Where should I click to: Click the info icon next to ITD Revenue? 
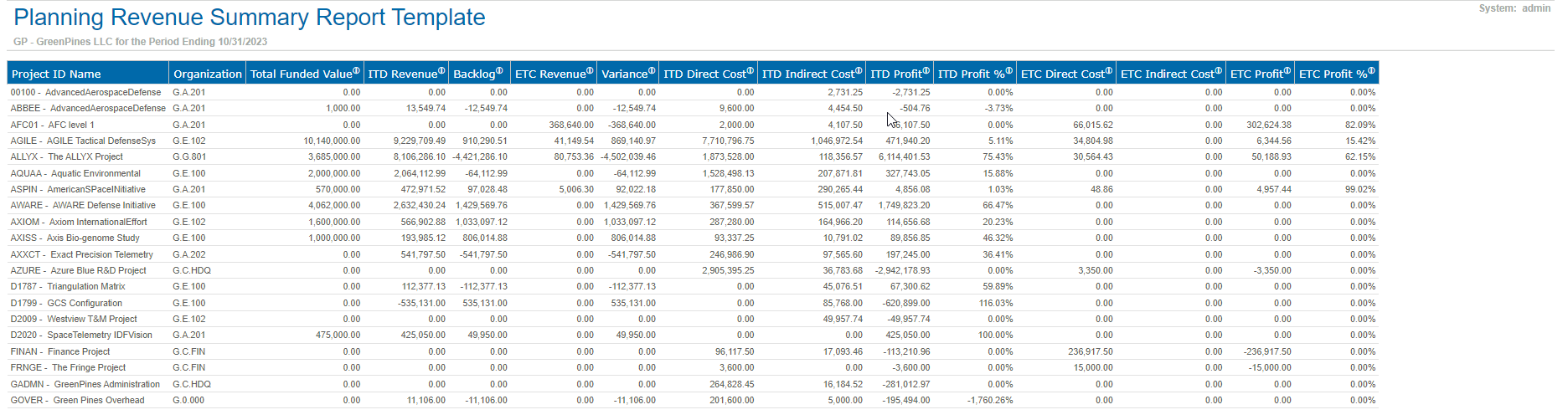point(442,71)
